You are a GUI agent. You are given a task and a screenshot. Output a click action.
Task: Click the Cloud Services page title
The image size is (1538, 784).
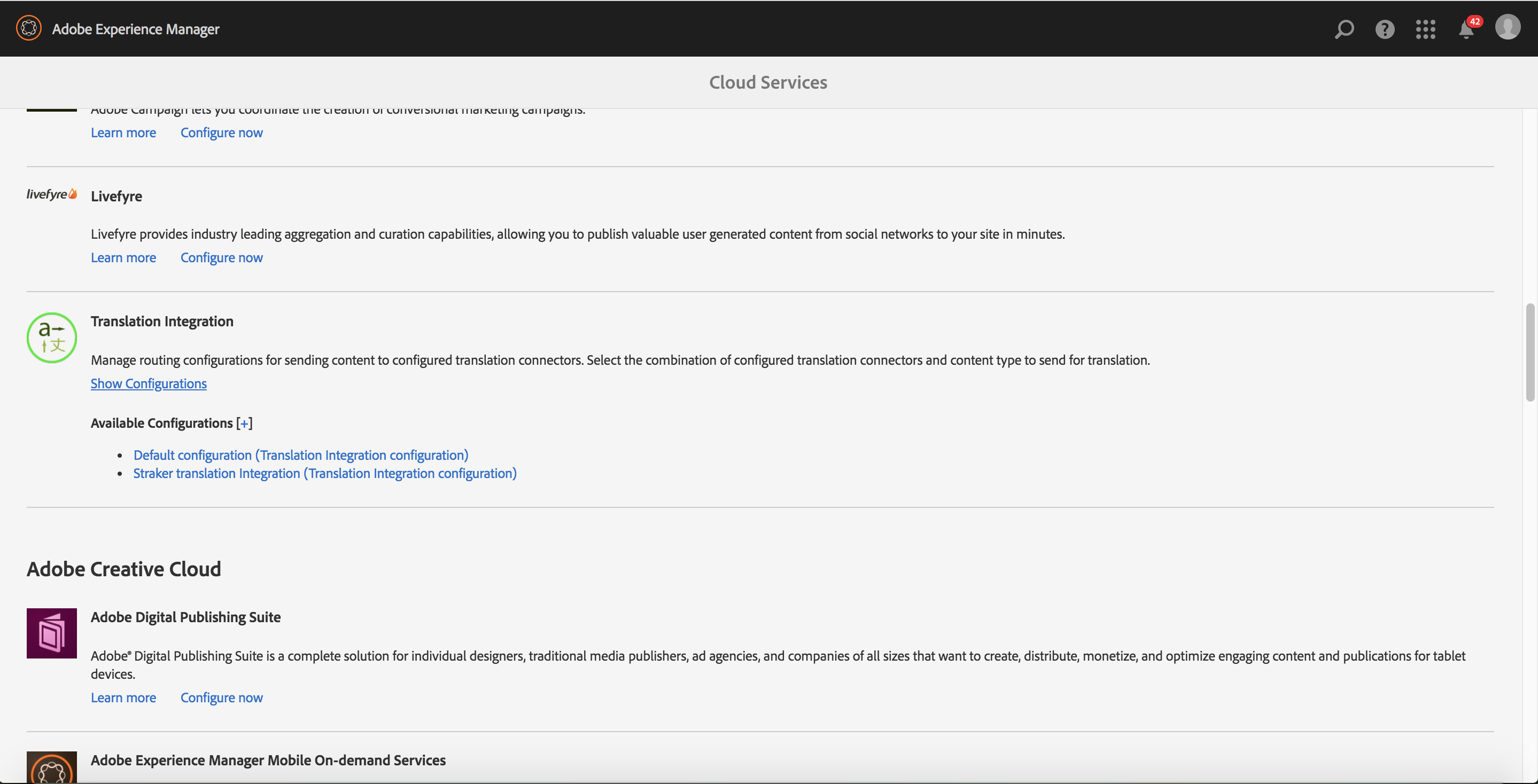[x=768, y=82]
